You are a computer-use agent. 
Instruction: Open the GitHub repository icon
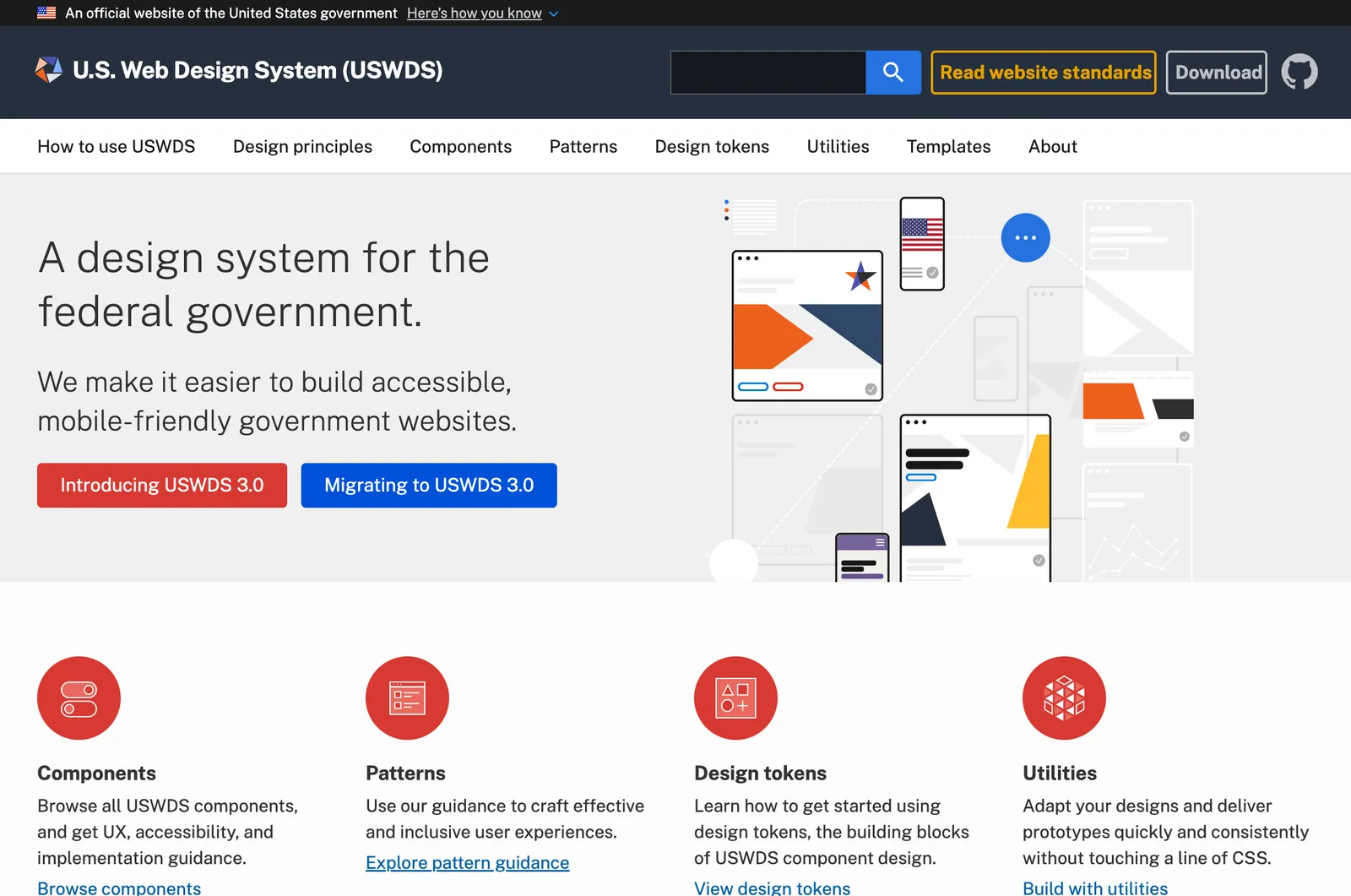(1299, 72)
